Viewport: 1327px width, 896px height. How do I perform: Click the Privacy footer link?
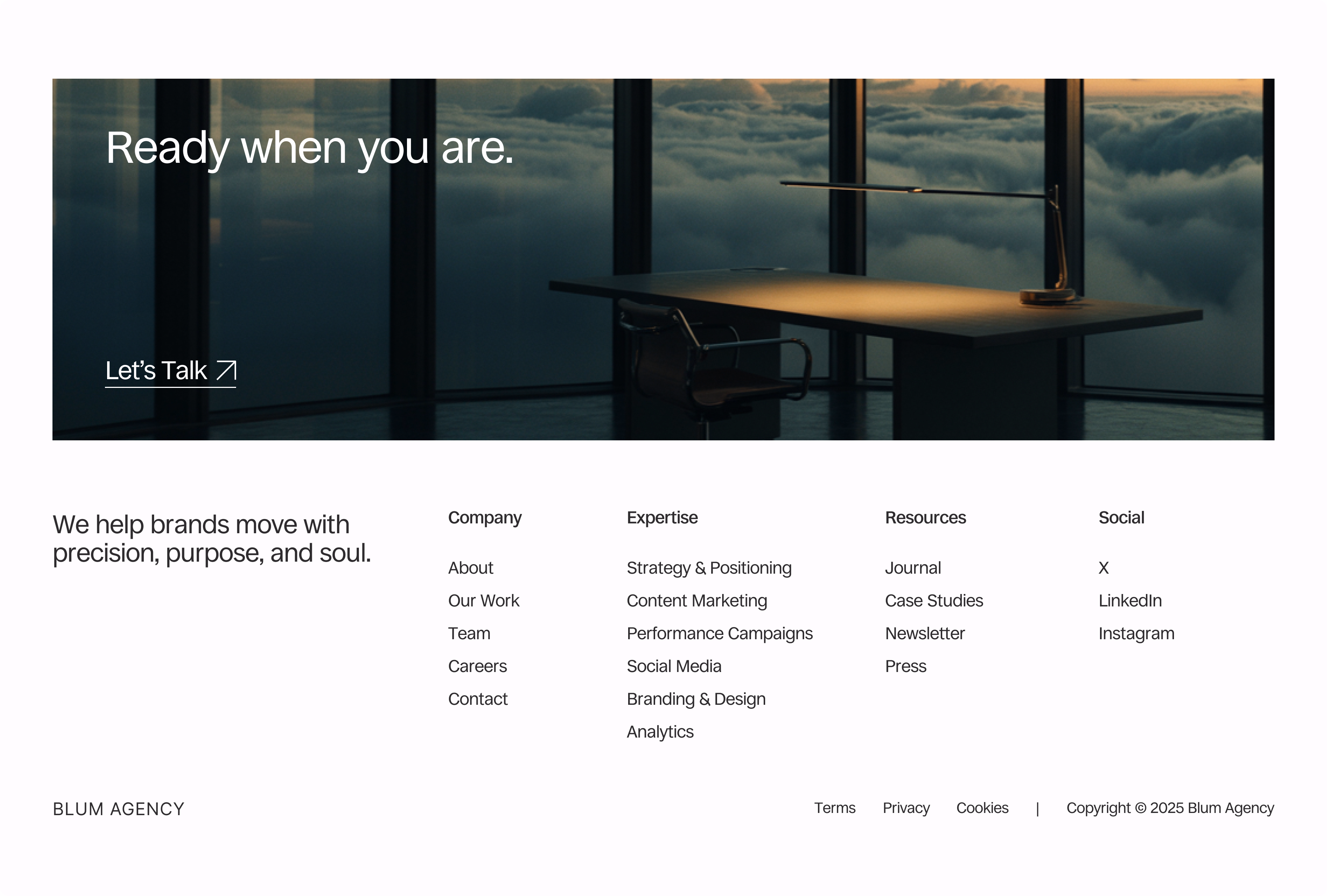point(906,809)
